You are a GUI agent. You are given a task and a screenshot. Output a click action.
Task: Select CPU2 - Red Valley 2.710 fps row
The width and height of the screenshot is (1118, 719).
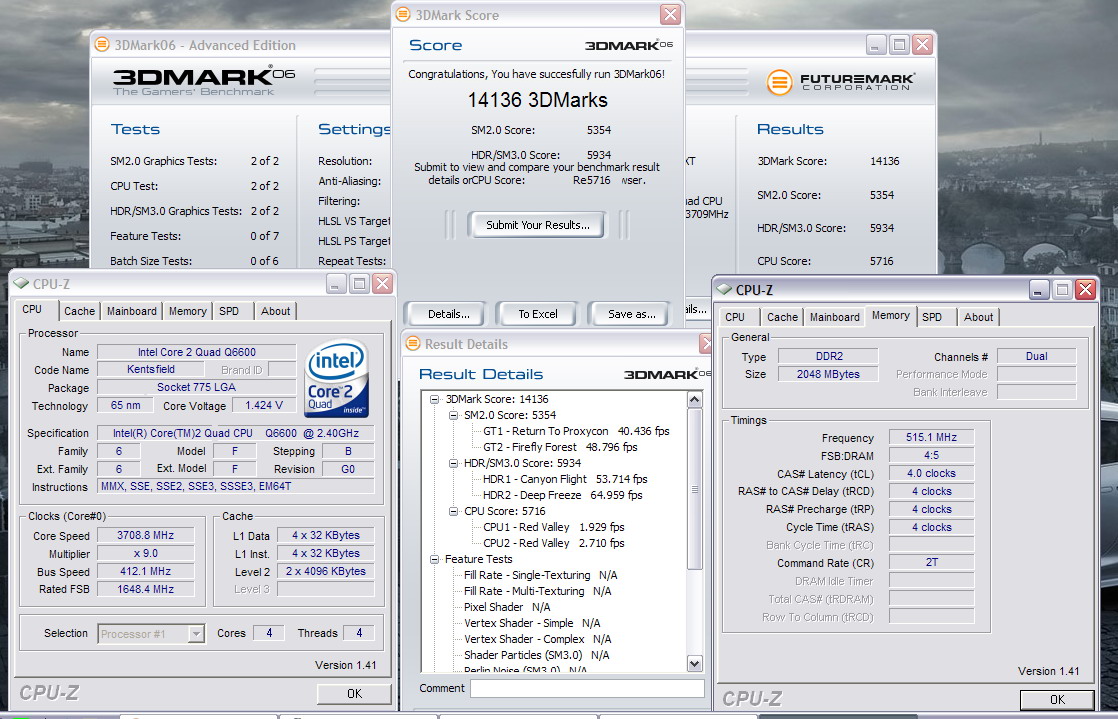pos(554,543)
